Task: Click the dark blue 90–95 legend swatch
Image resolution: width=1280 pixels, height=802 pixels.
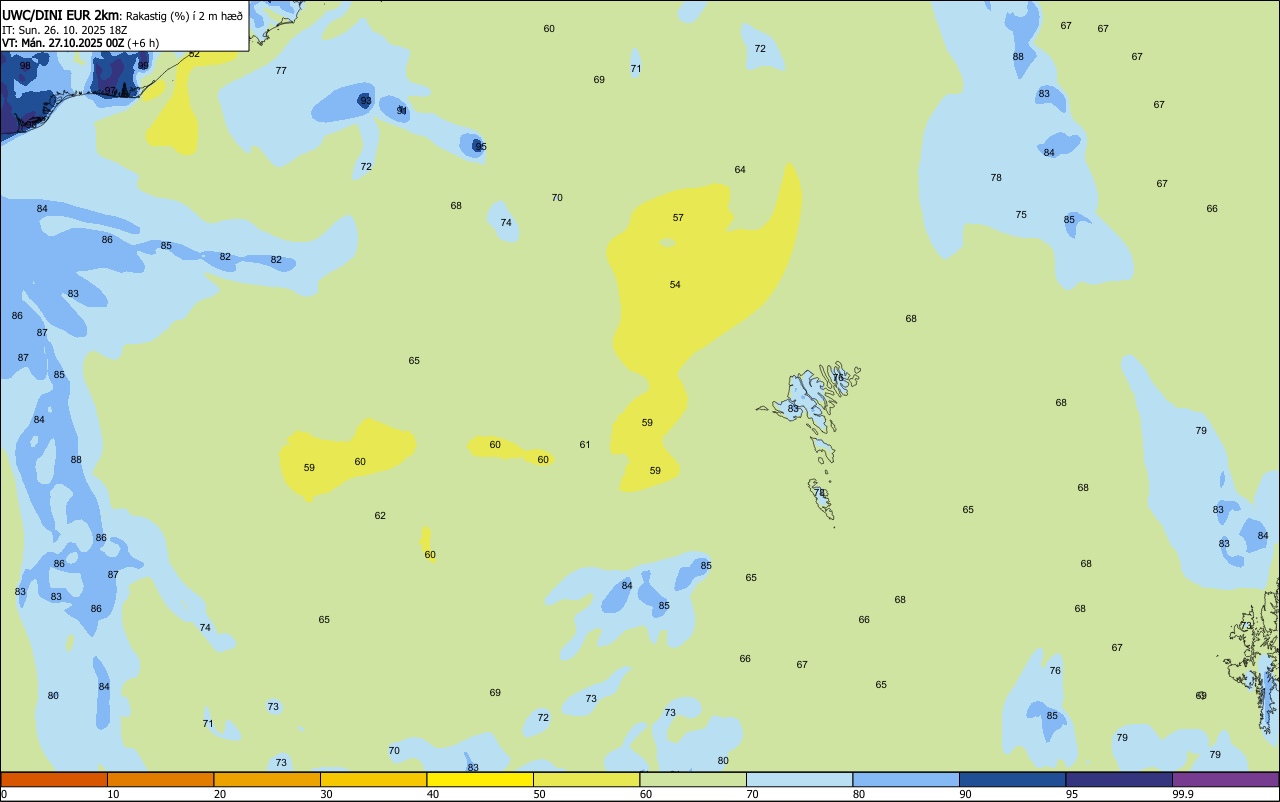Action: coord(1013,779)
